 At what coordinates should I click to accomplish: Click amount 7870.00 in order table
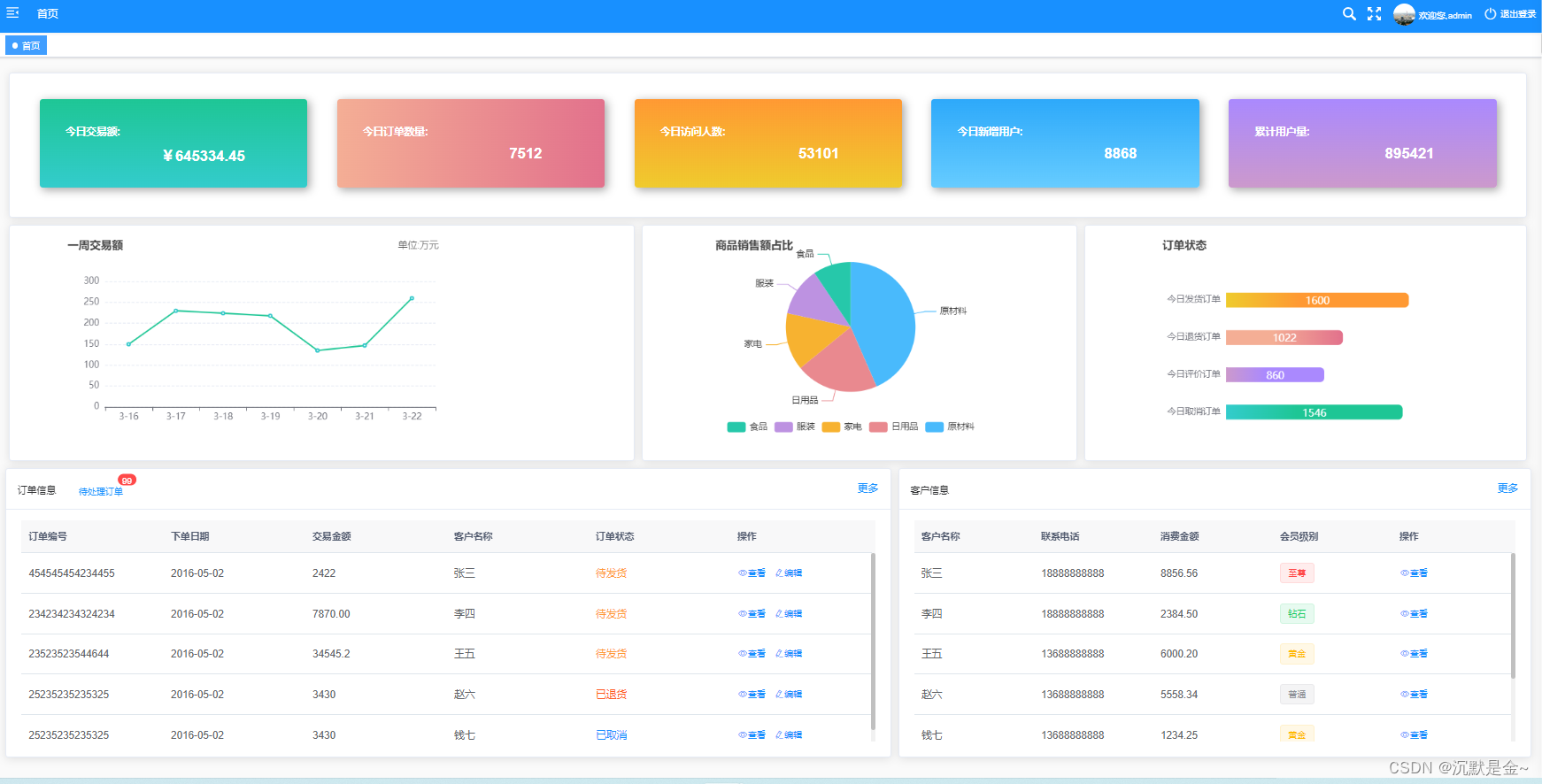point(331,614)
